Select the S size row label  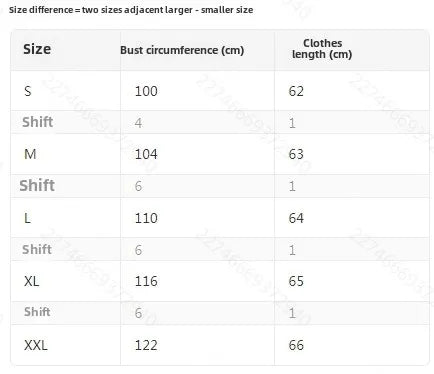pyautogui.click(x=28, y=91)
